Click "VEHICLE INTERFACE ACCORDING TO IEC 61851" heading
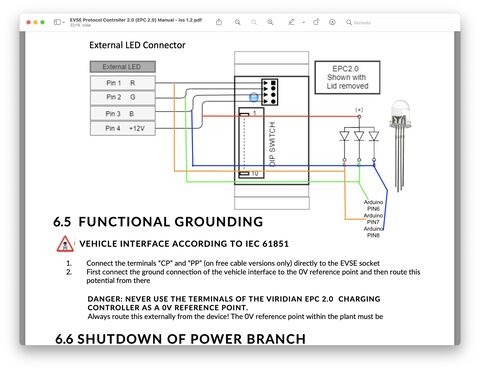480x371 pixels. click(184, 244)
